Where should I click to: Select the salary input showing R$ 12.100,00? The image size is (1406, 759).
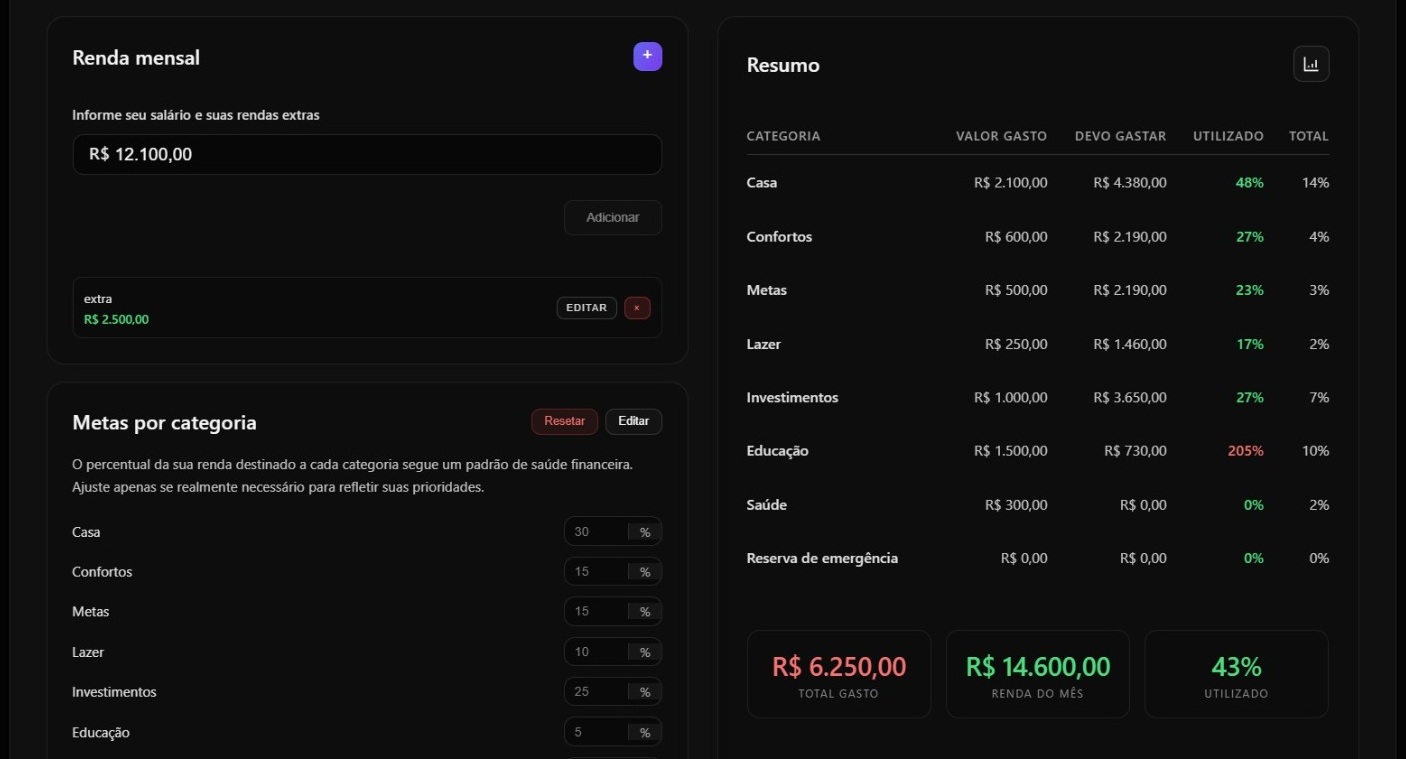[x=366, y=154]
